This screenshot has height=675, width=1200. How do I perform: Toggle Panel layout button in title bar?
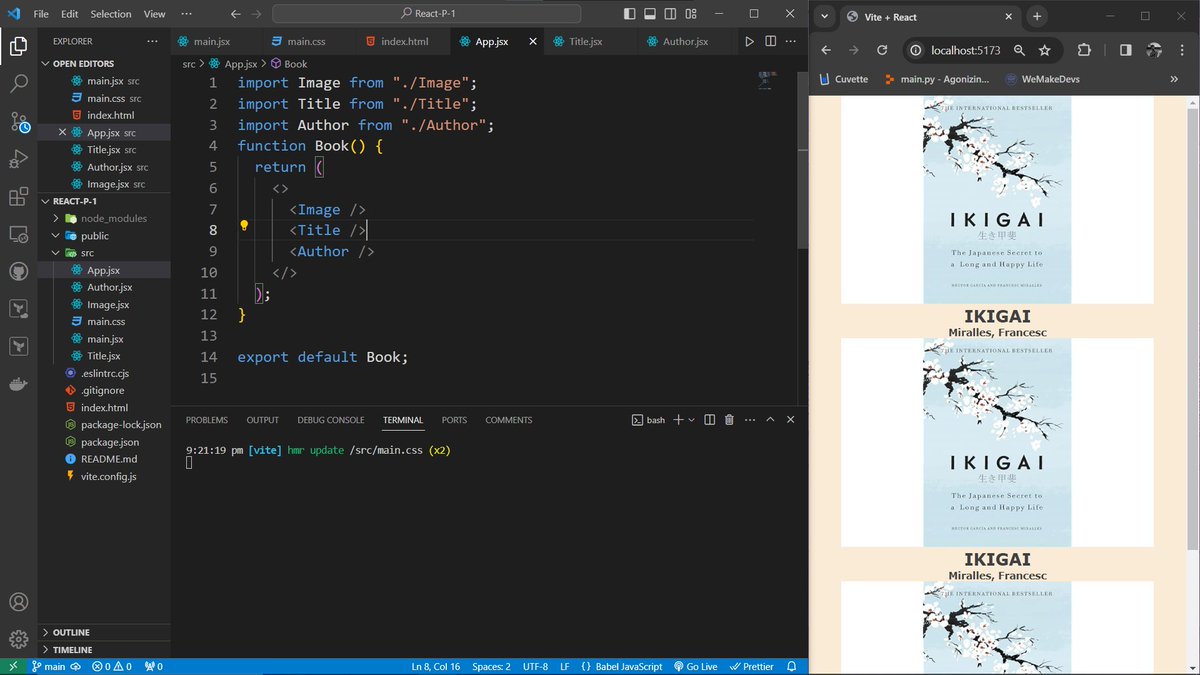tap(649, 14)
